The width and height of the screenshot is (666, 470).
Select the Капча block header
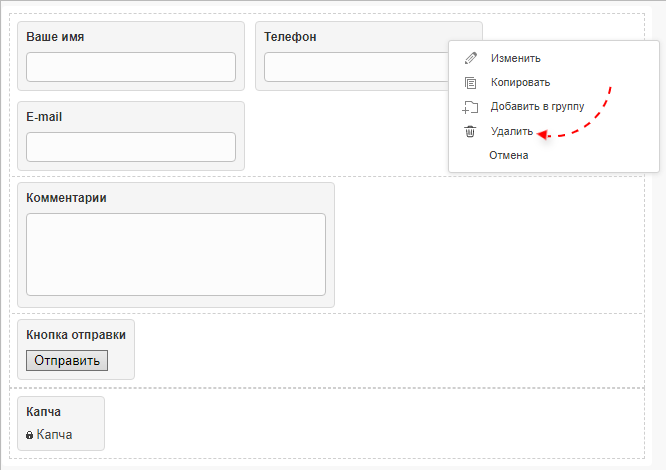[44, 412]
